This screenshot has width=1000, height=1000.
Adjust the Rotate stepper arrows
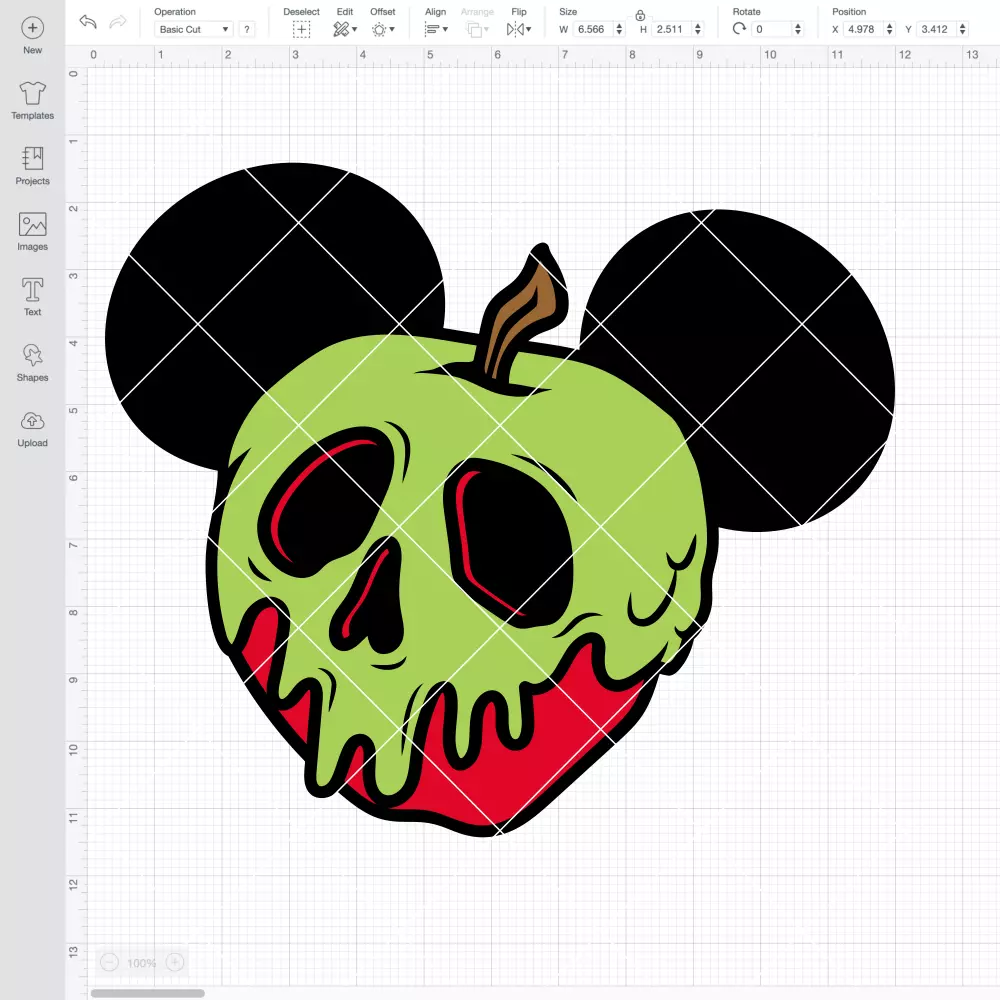[797, 29]
